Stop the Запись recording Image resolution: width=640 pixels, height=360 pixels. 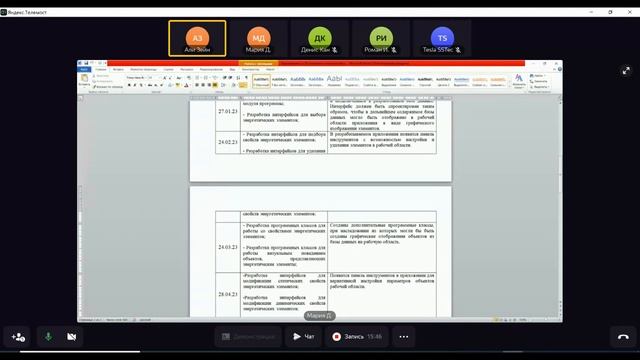click(357, 337)
